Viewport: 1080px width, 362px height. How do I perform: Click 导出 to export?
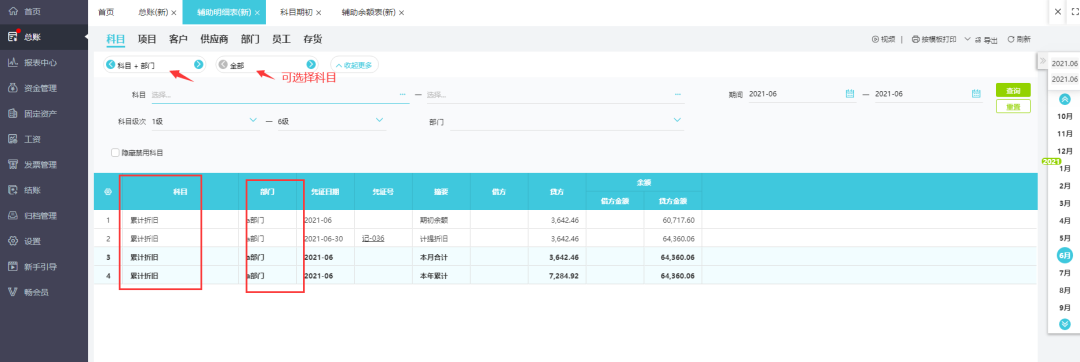pyautogui.click(x=986, y=40)
